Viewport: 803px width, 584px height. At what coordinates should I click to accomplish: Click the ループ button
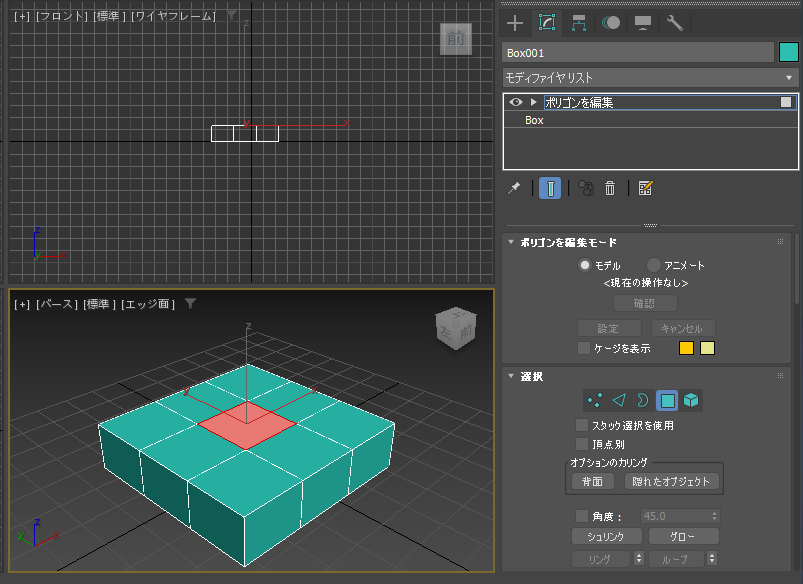point(676,559)
